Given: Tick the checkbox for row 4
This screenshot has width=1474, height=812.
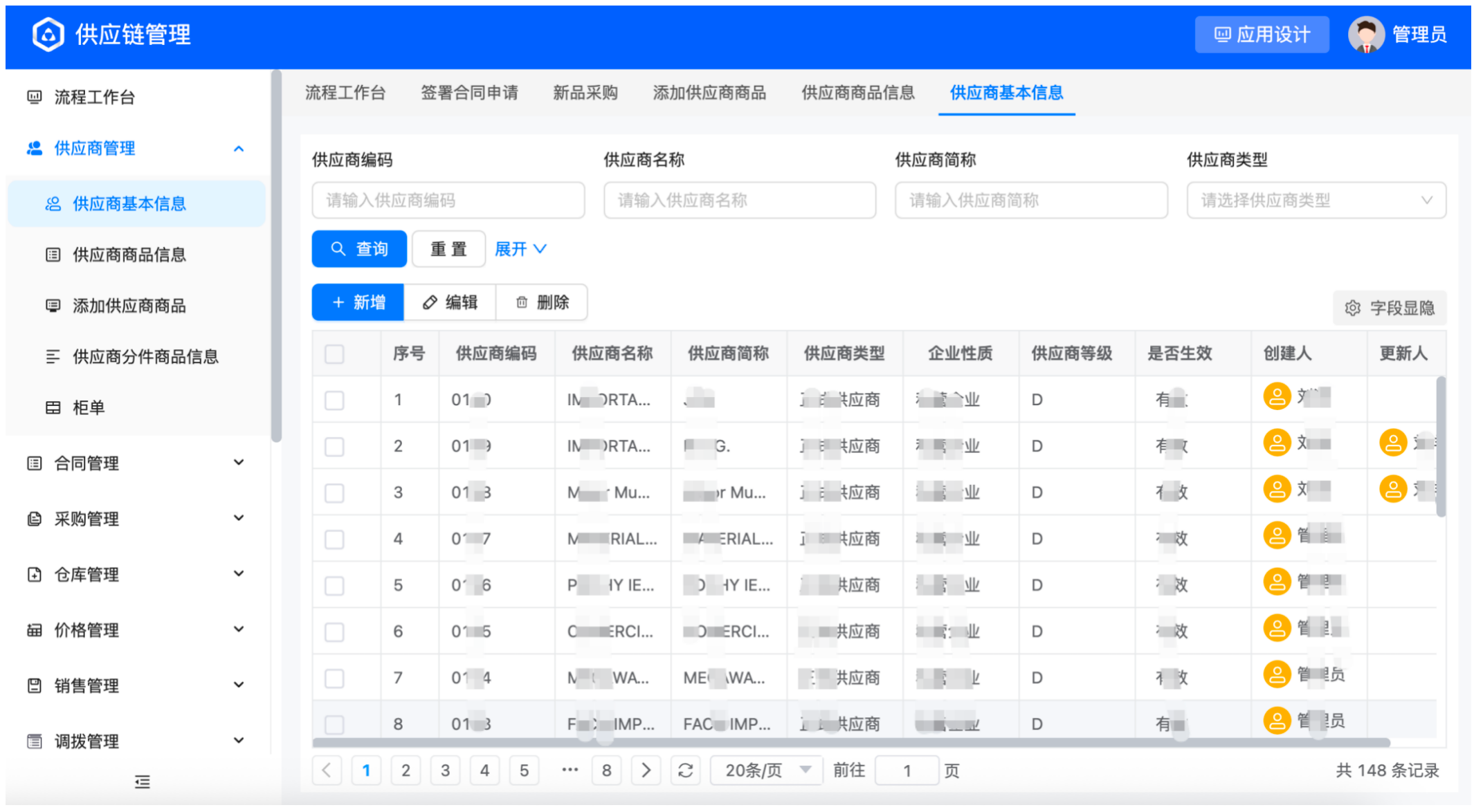Looking at the screenshot, I should [334, 539].
